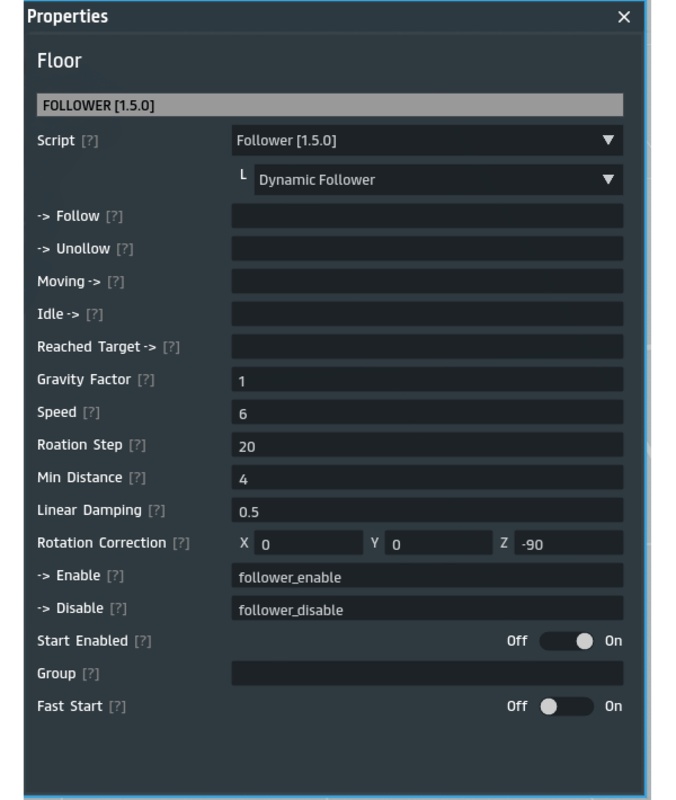Click the empty Group text field
Image resolution: width=676 pixels, height=800 pixels.
point(427,674)
